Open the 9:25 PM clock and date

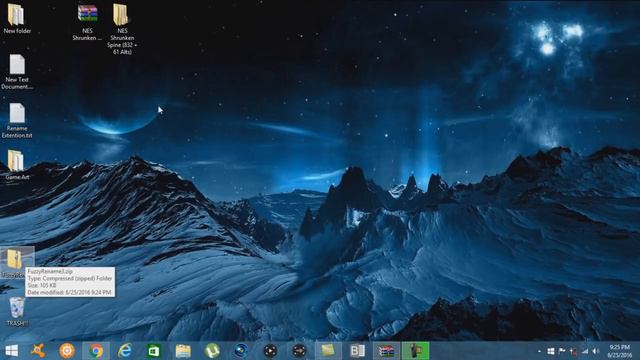[x=620, y=351]
